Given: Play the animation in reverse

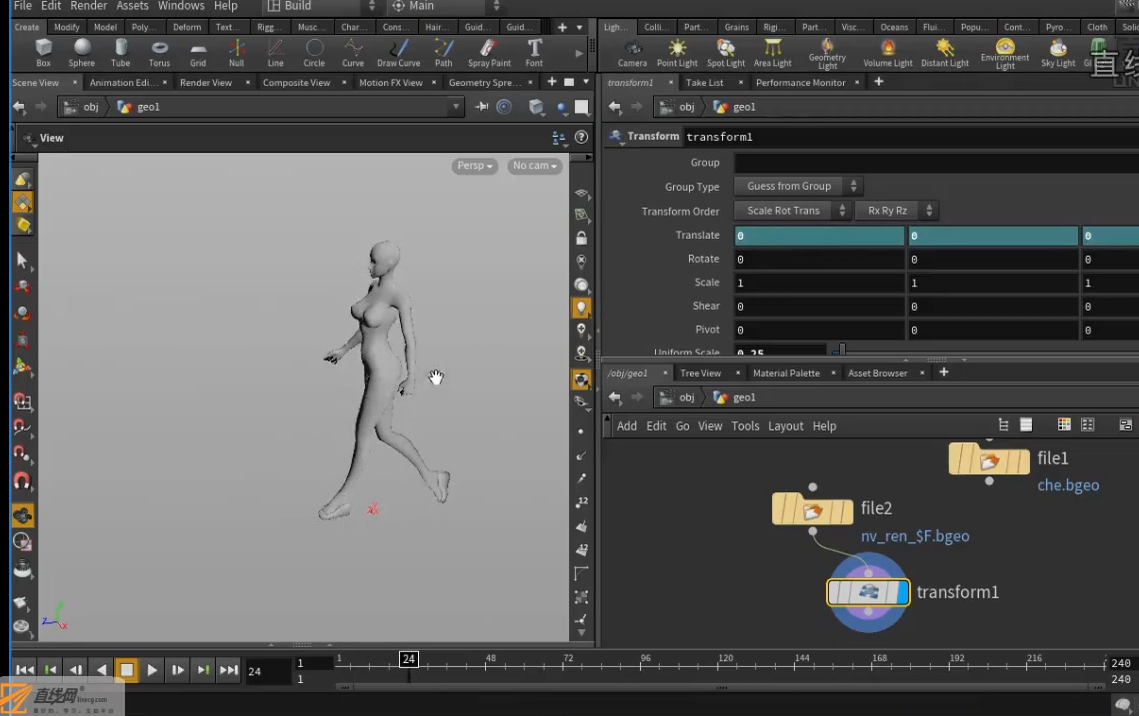Looking at the screenshot, I should tap(102, 670).
